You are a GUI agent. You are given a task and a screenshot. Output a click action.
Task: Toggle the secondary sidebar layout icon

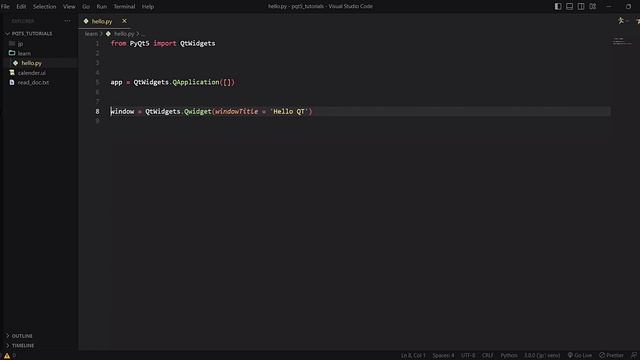click(581, 7)
